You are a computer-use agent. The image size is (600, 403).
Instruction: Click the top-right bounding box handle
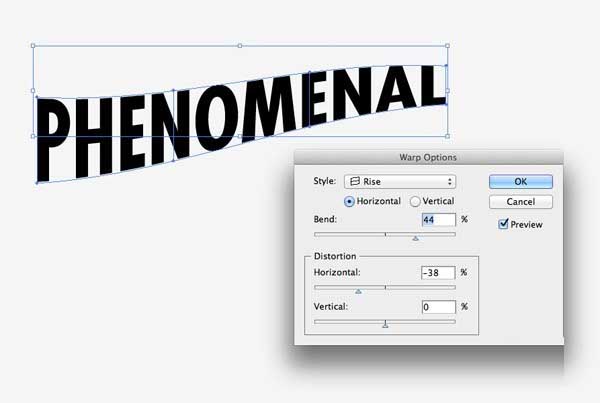tap(447, 46)
